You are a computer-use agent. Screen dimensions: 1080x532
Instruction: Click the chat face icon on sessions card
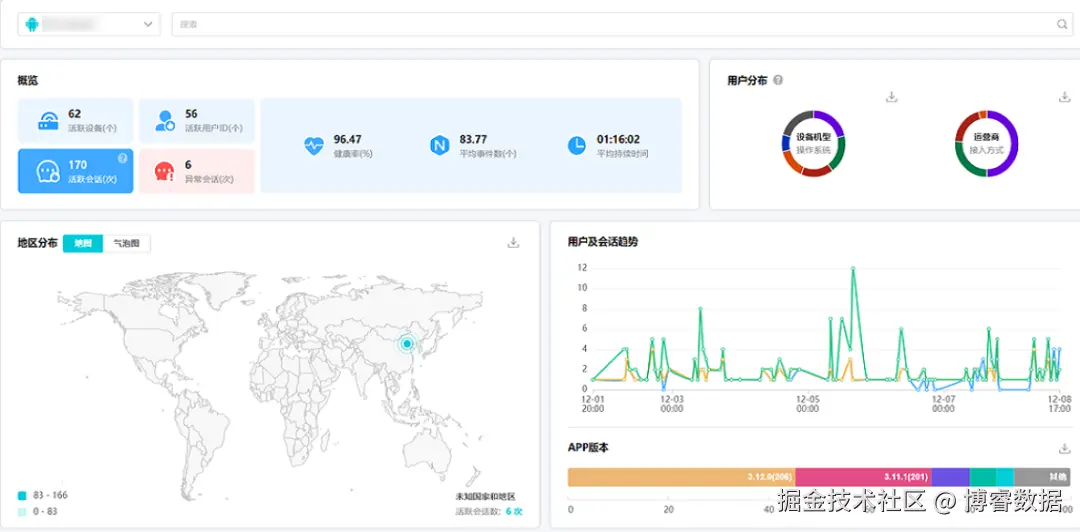pyautogui.click(x=48, y=172)
